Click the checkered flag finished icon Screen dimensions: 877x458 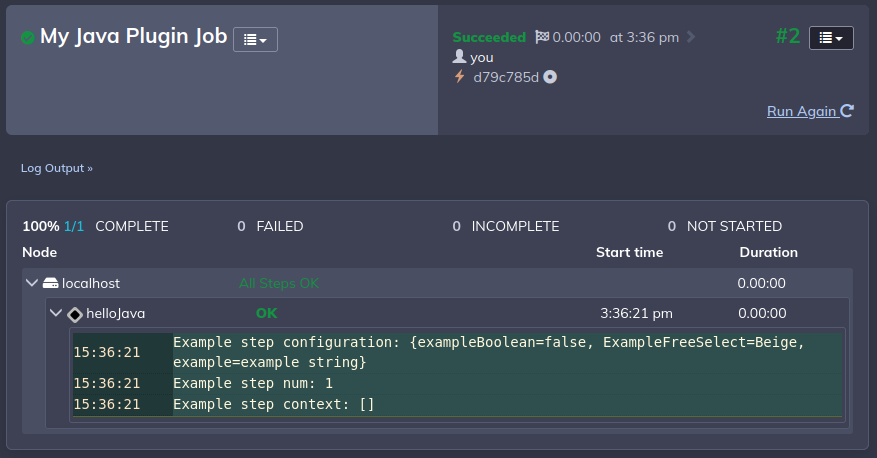[x=541, y=37]
